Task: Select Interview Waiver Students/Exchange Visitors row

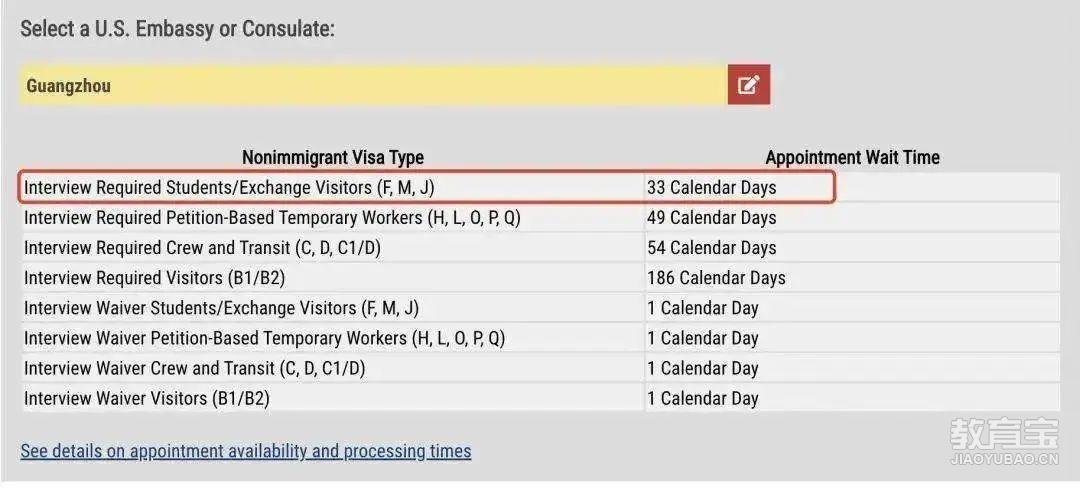Action: [541, 308]
